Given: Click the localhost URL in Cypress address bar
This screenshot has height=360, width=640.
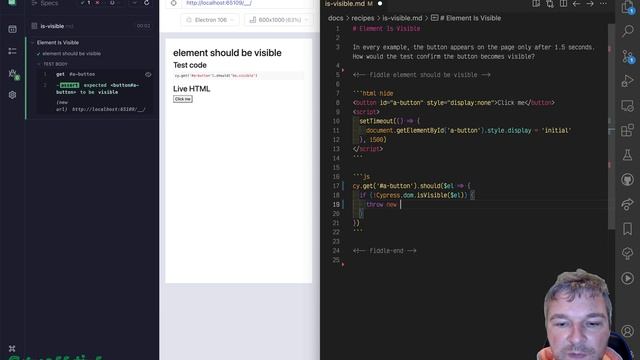Looking at the screenshot, I should (219, 3).
